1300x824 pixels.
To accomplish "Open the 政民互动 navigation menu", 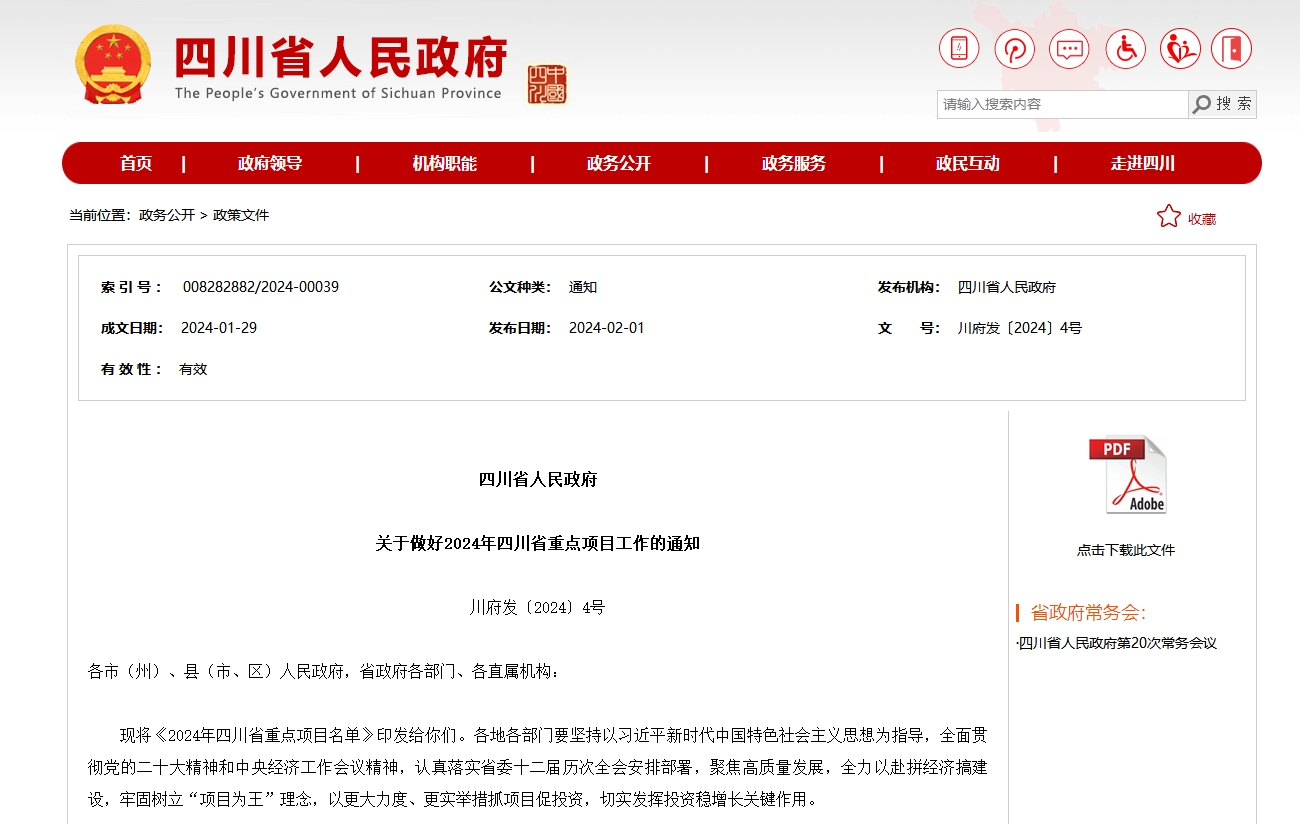I will (x=968, y=162).
